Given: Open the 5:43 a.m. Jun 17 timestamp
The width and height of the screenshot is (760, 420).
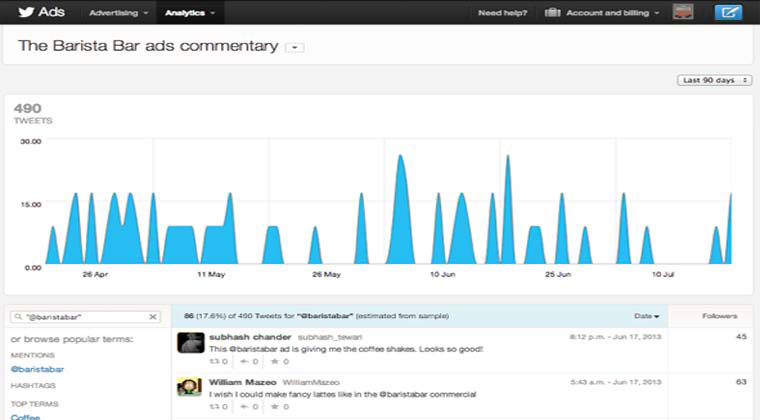Looking at the screenshot, I should coord(616,382).
